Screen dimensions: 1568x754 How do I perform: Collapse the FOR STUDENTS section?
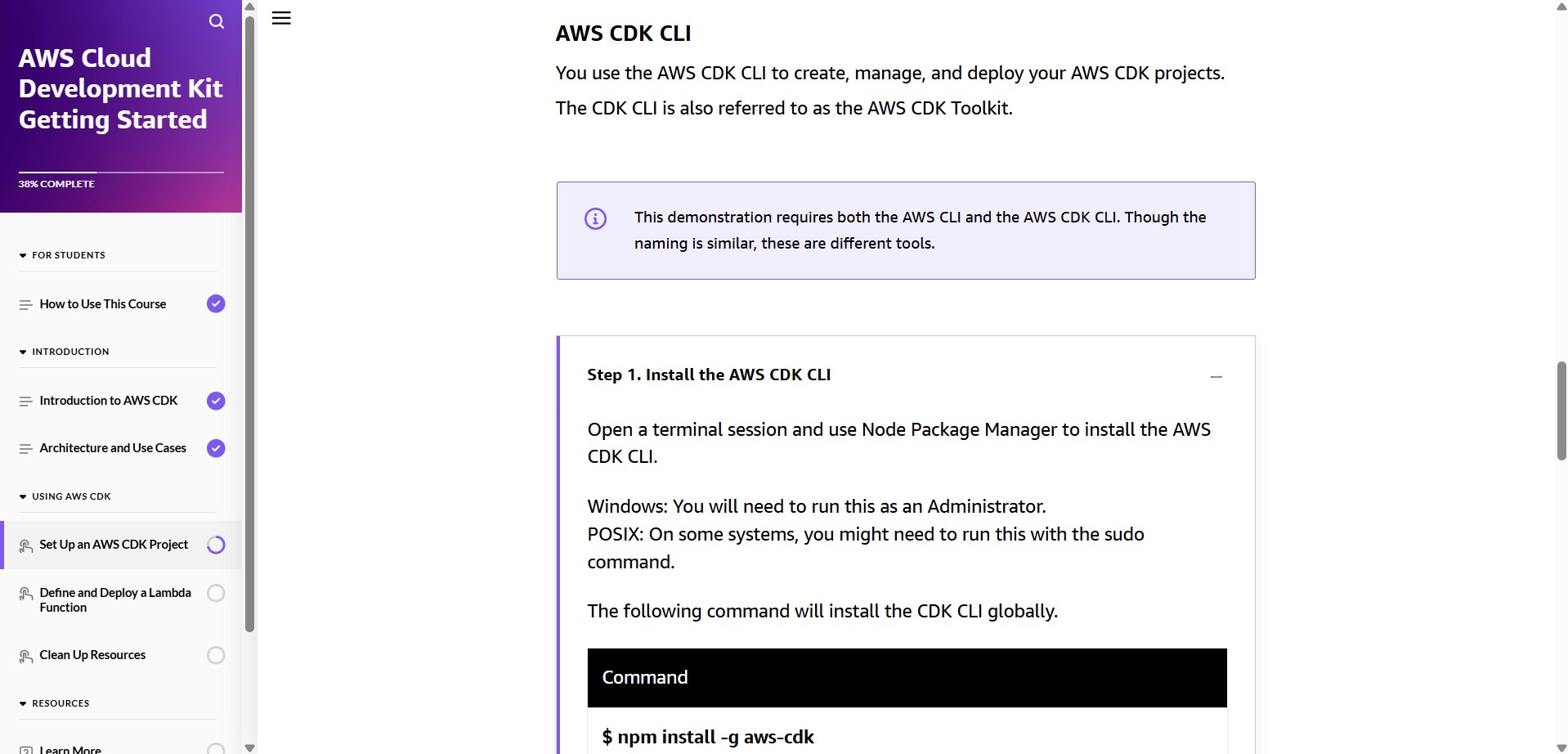click(x=23, y=256)
